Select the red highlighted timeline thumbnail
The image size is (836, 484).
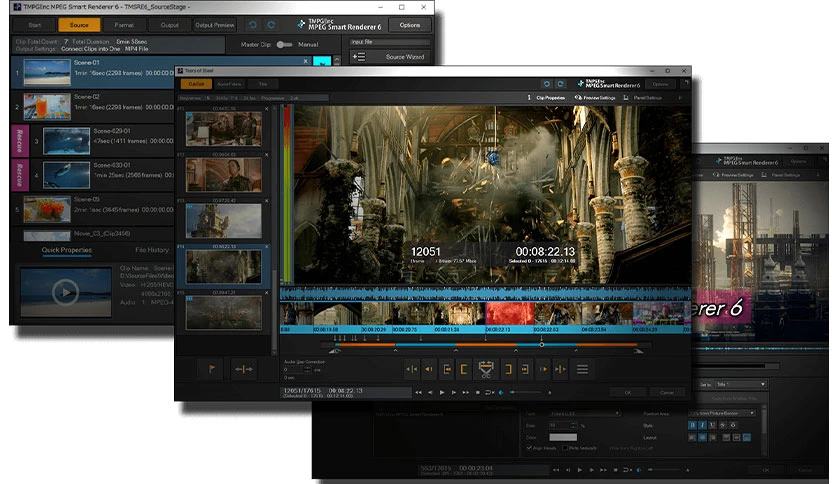tap(510, 313)
